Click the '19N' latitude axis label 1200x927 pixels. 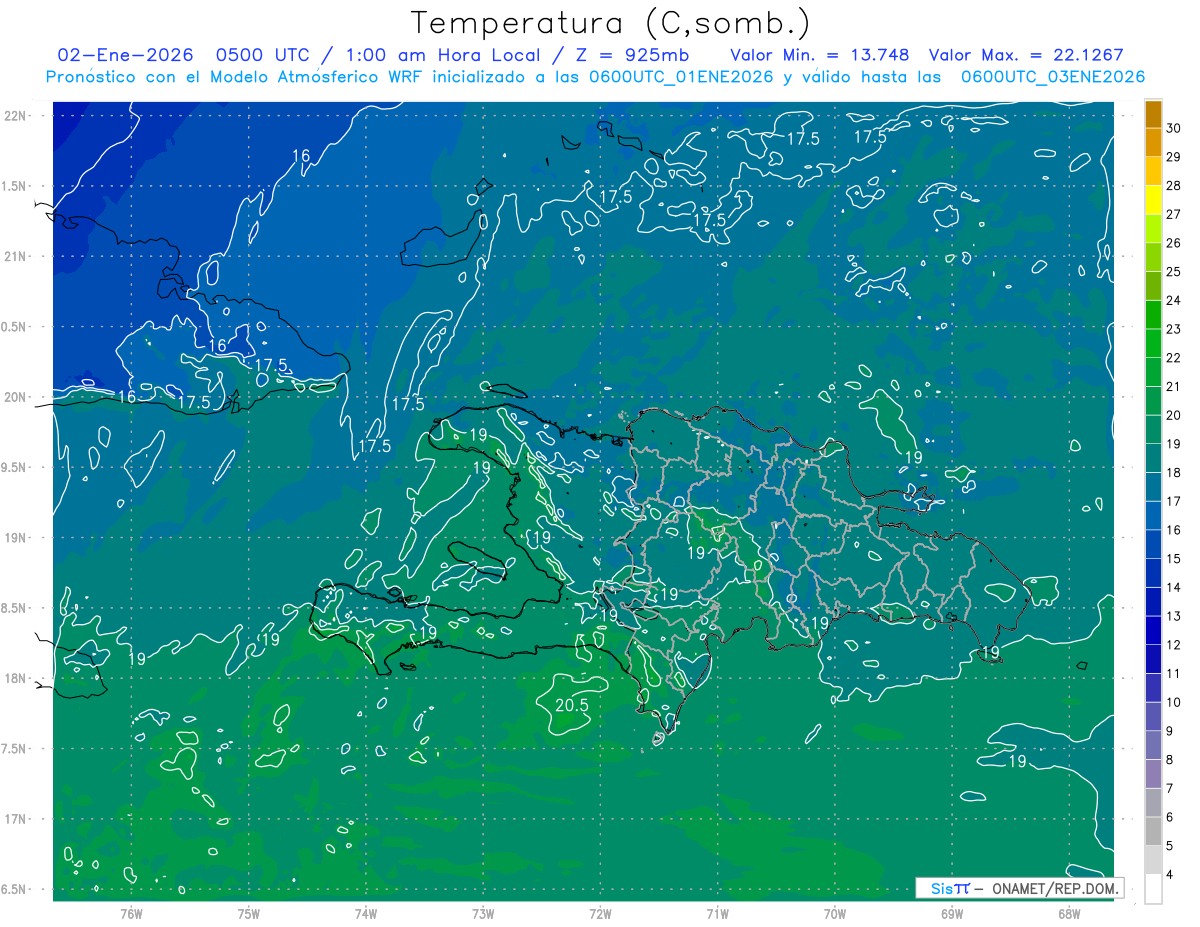17,538
